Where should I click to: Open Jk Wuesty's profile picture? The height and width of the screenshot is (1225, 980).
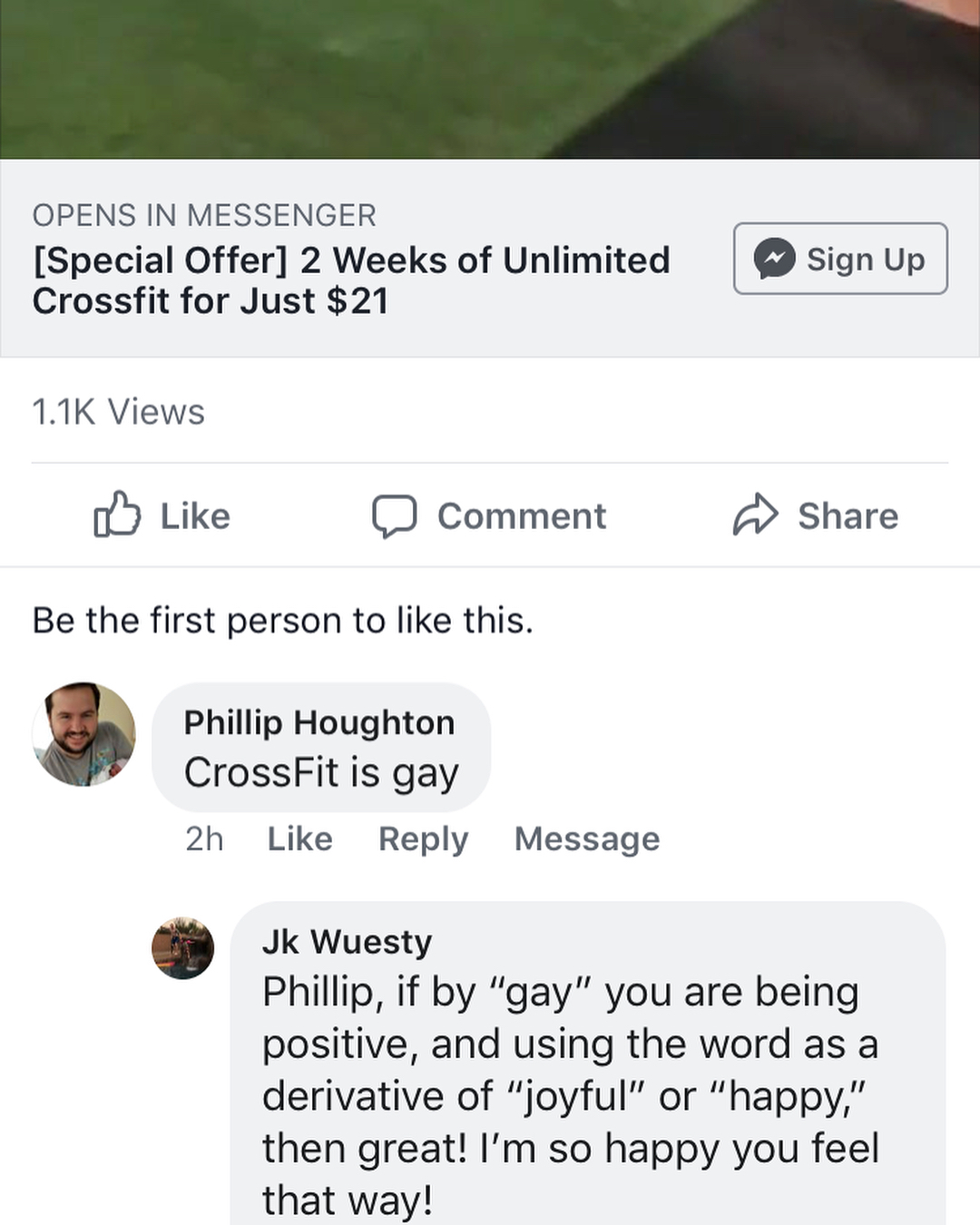pyautogui.click(x=182, y=948)
